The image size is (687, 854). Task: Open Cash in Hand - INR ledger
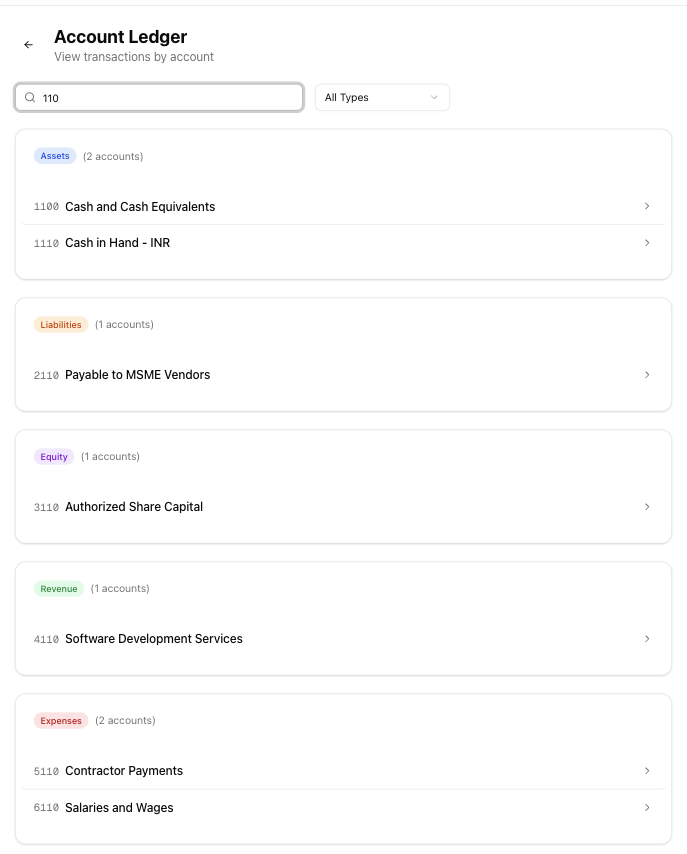[x=117, y=243]
